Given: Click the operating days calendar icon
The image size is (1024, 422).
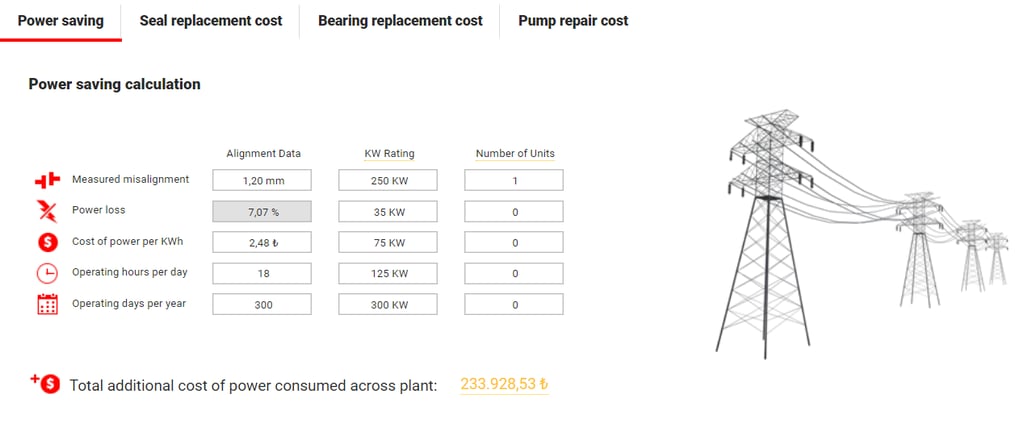Looking at the screenshot, I should (47, 305).
